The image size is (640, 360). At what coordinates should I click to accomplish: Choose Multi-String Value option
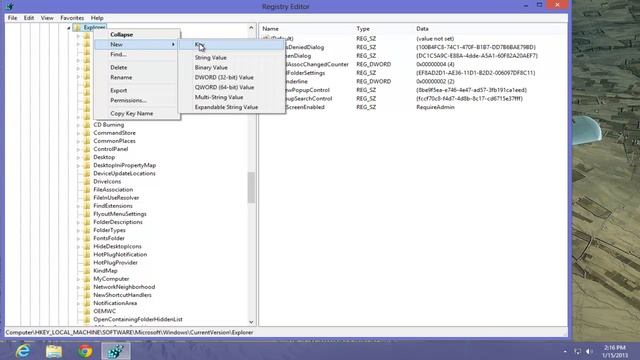click(231, 97)
